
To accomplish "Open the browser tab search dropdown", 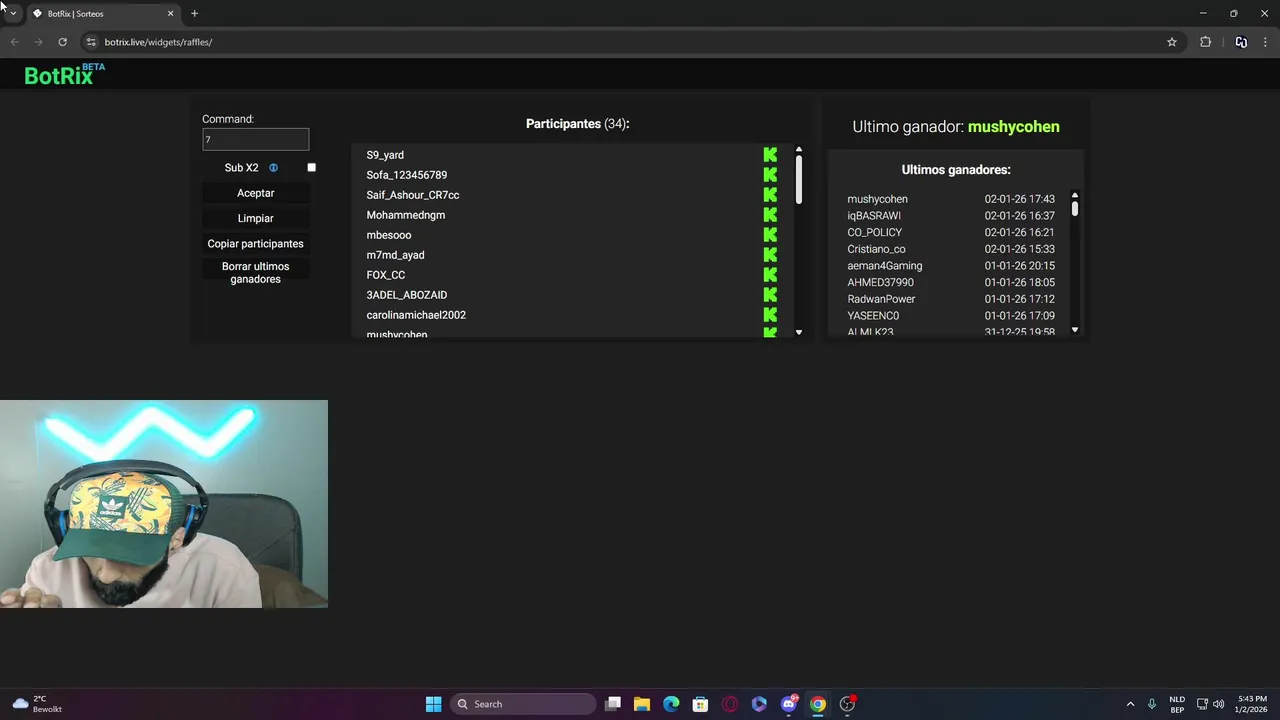I will 12,13.
